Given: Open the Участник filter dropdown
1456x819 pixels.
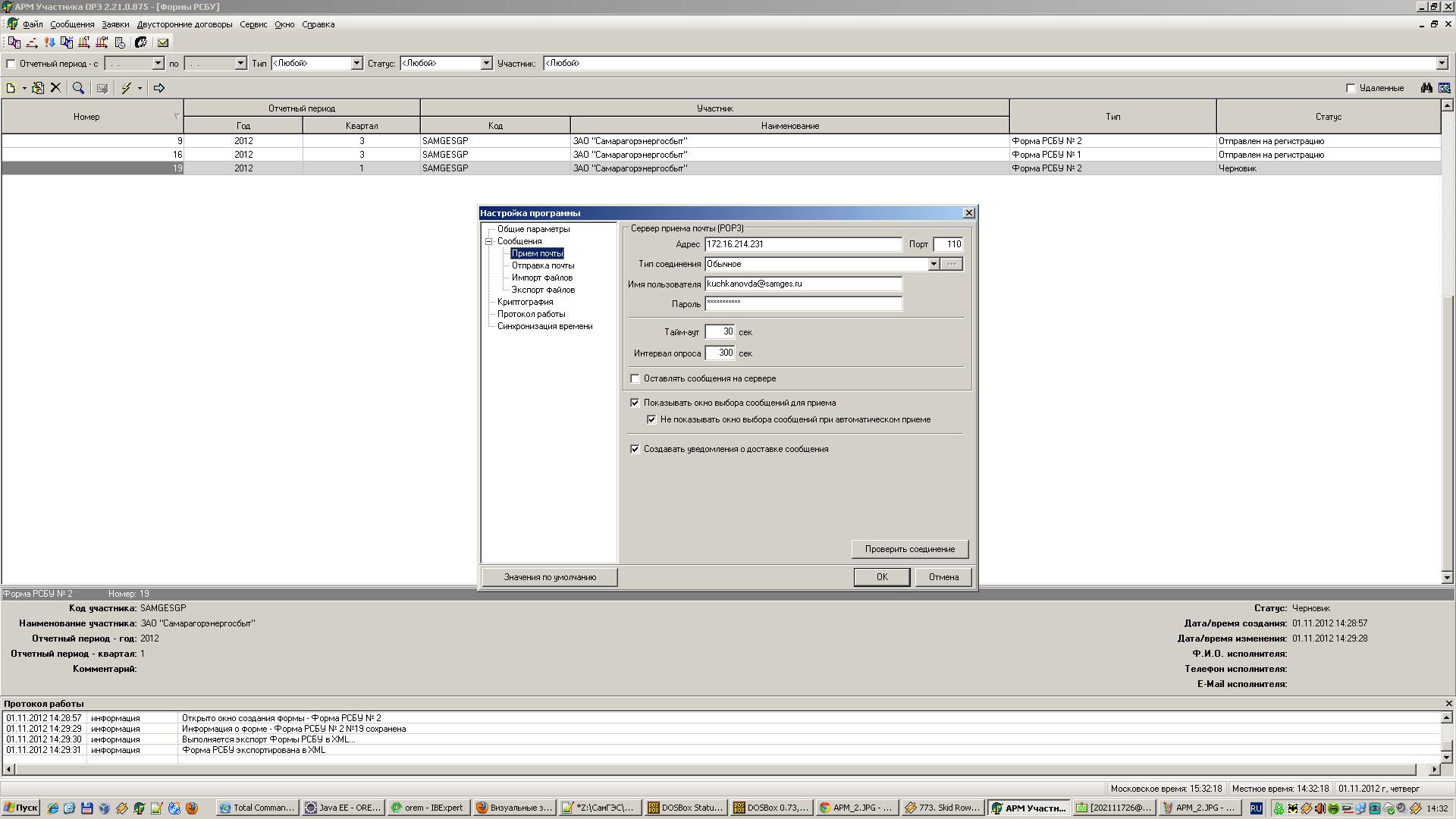Looking at the screenshot, I should 1442,63.
